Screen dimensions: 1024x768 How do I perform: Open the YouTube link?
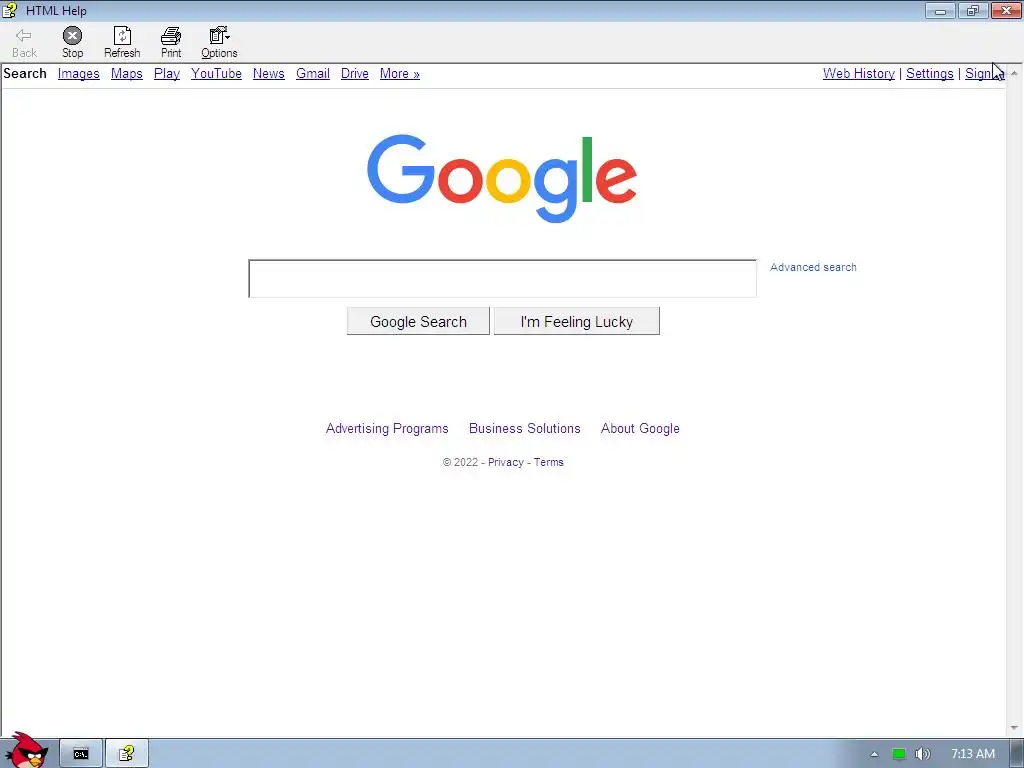[x=216, y=74]
